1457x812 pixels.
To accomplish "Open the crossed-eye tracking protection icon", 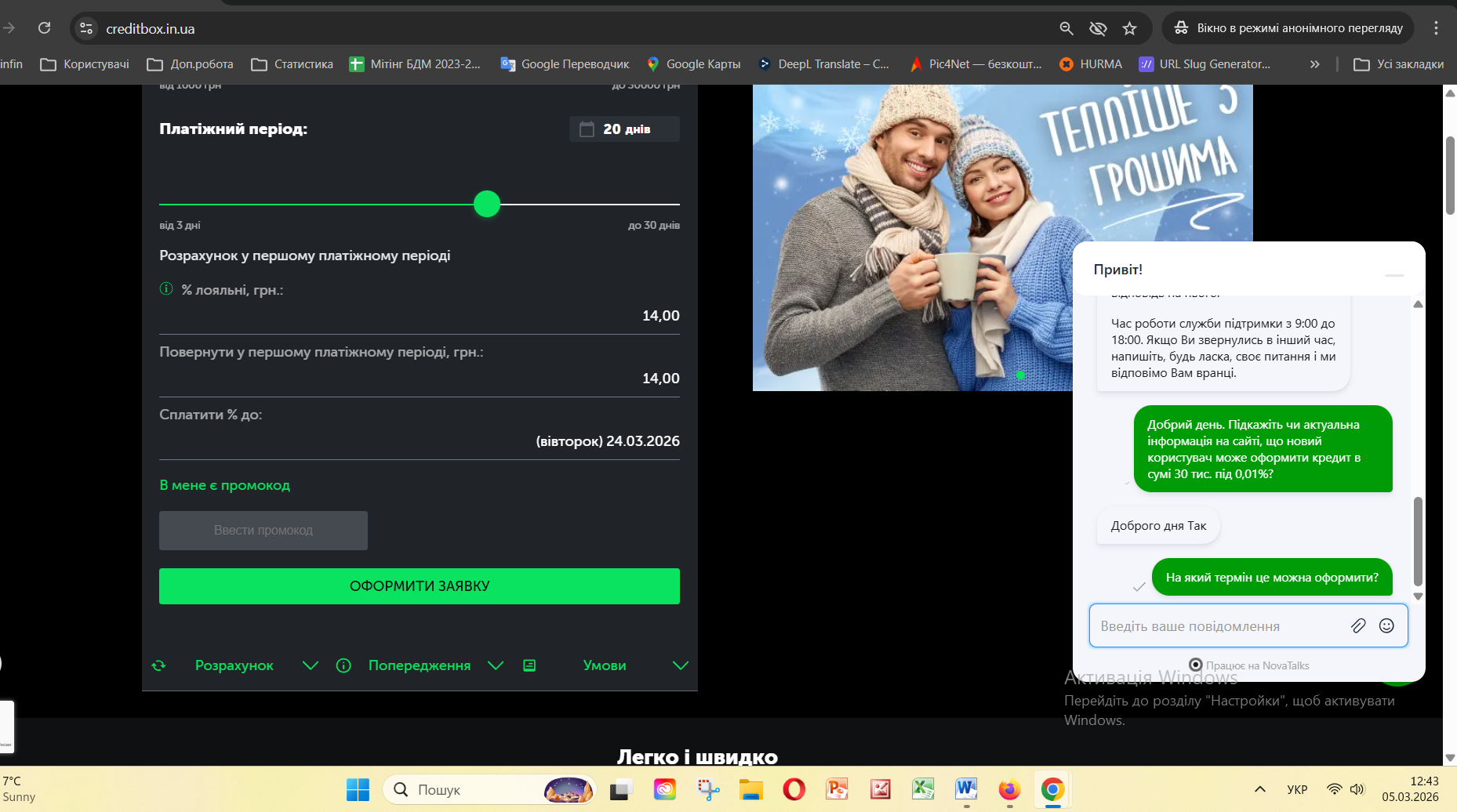I will 1098,28.
